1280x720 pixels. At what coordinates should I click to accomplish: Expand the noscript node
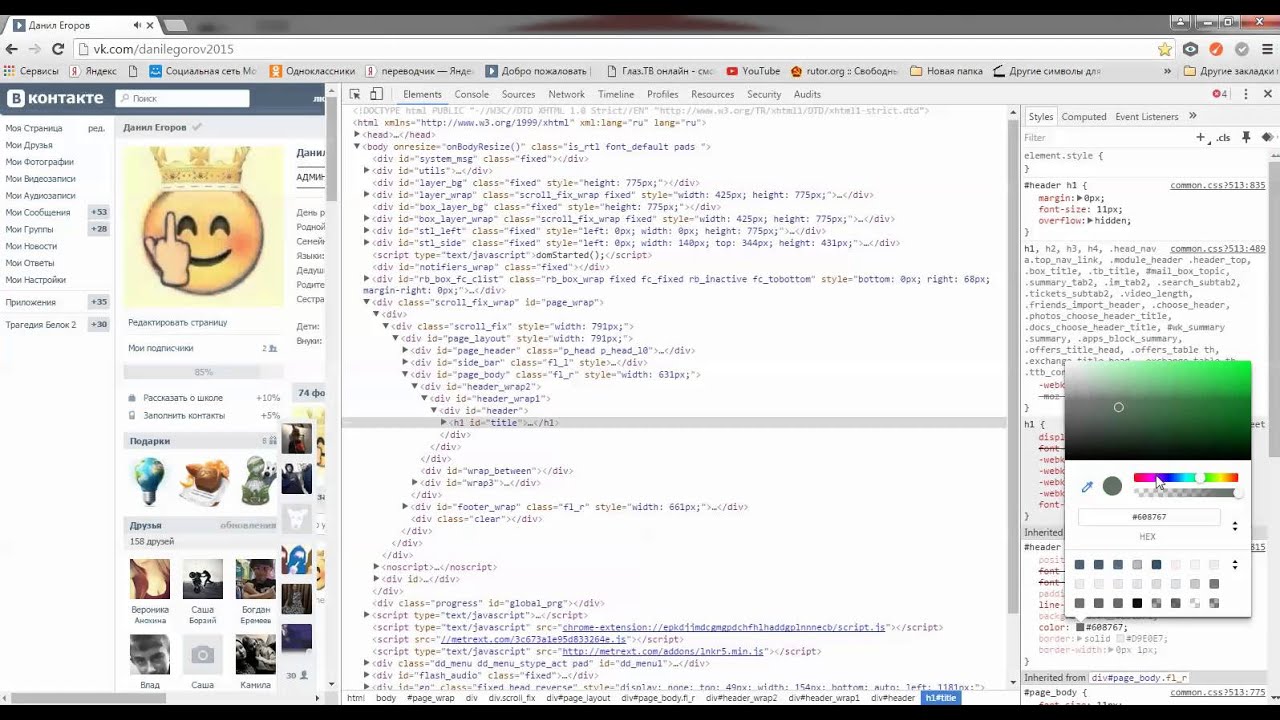(376, 567)
